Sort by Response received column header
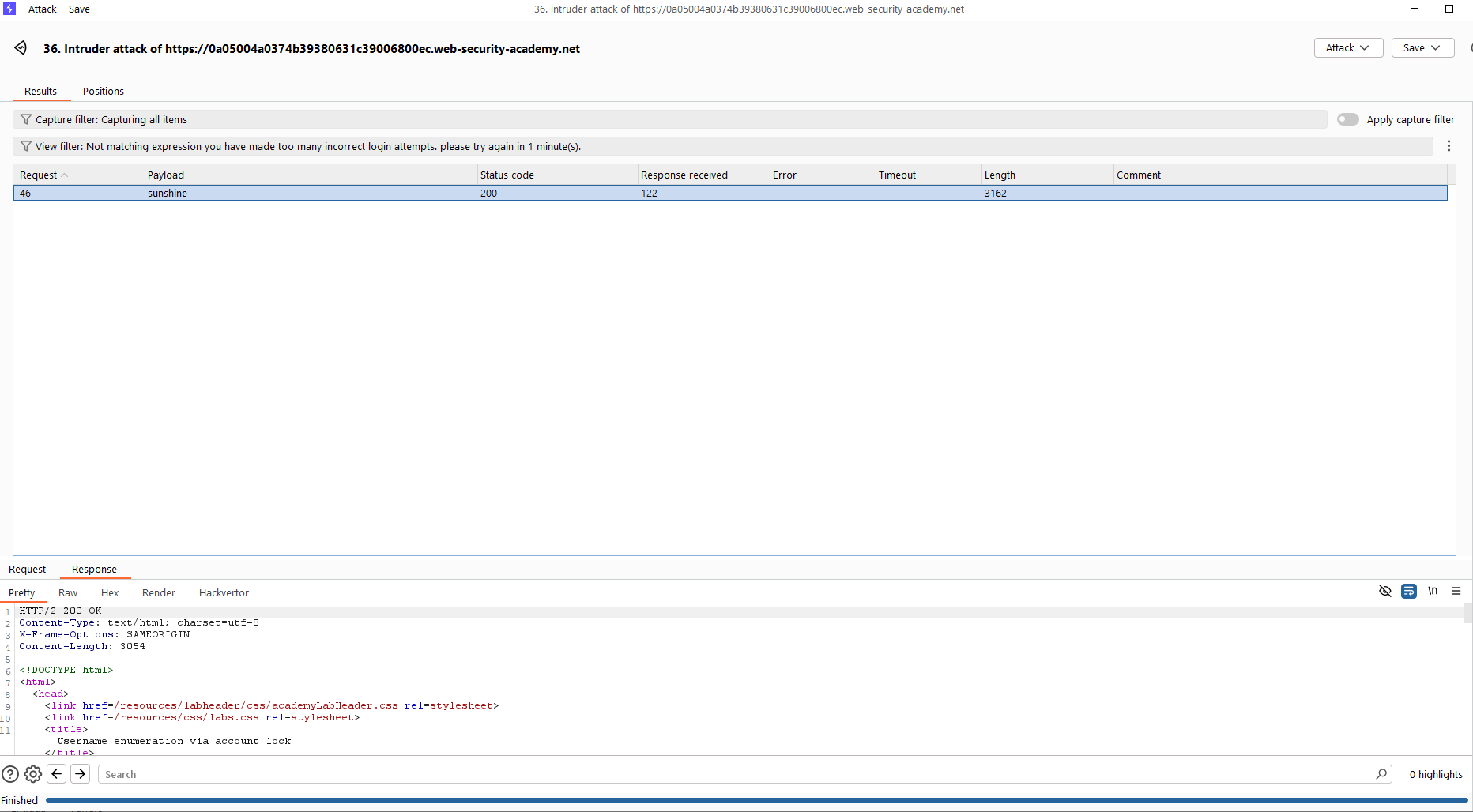Image resolution: width=1473 pixels, height=812 pixels. pos(703,175)
